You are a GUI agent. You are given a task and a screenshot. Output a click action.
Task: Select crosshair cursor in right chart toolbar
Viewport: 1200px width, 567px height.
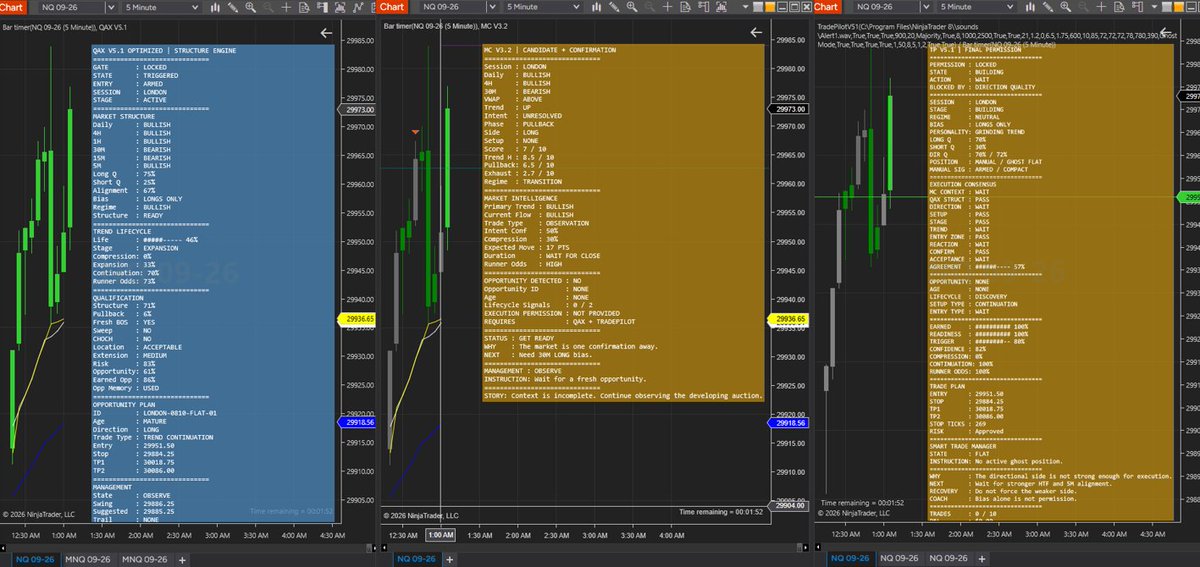point(1101,7)
